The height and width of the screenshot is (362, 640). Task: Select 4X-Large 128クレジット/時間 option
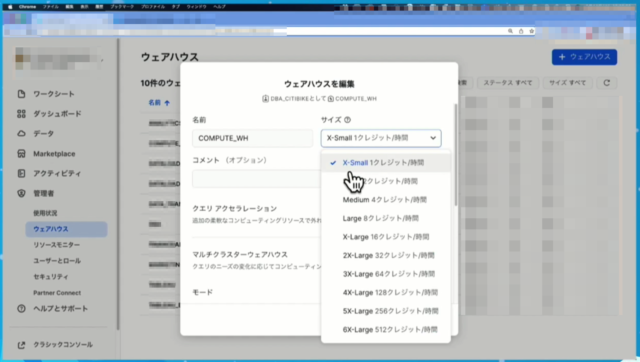pyautogui.click(x=386, y=293)
